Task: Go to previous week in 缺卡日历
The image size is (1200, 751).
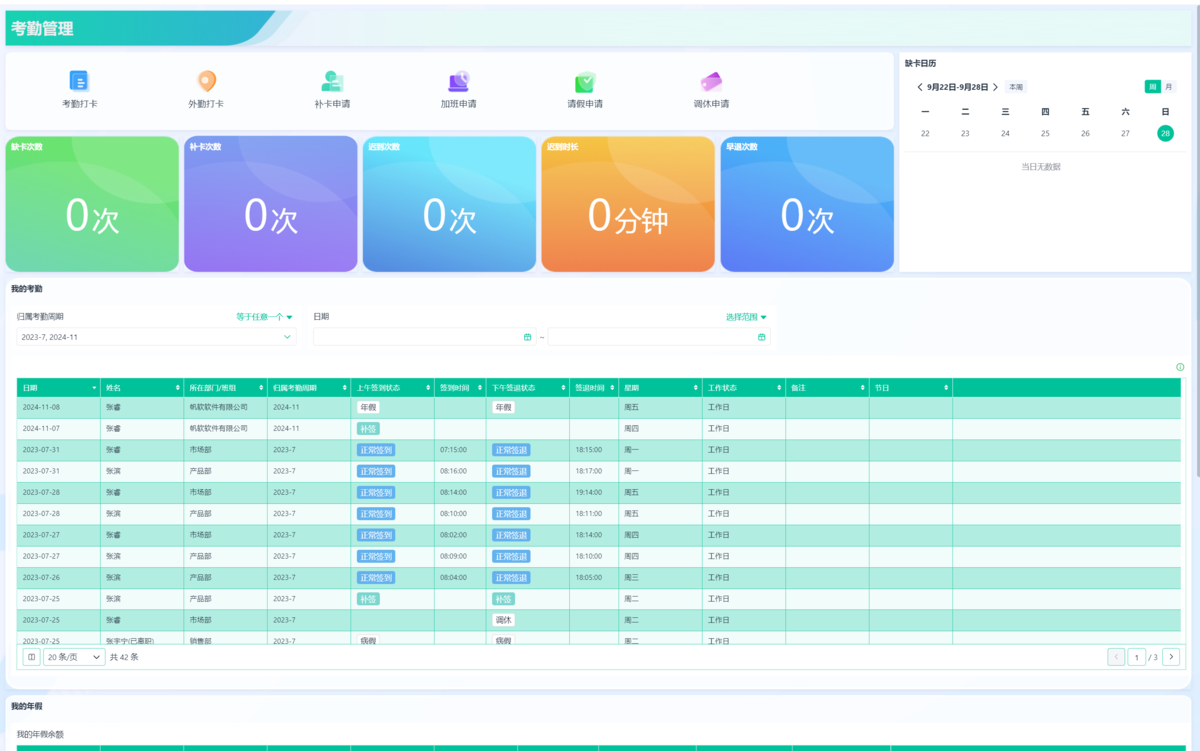Action: (x=920, y=88)
